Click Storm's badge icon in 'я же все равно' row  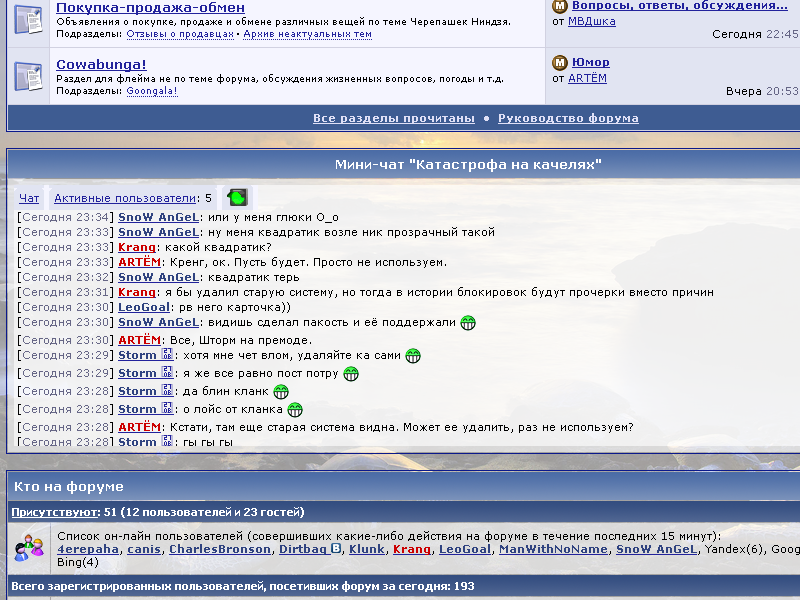(x=167, y=372)
